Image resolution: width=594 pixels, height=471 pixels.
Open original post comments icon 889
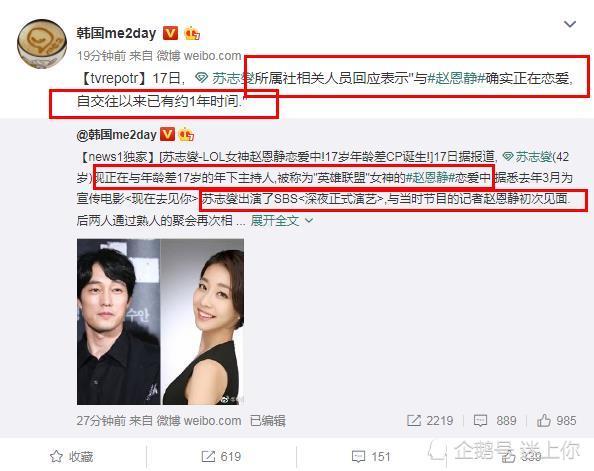(x=495, y=420)
